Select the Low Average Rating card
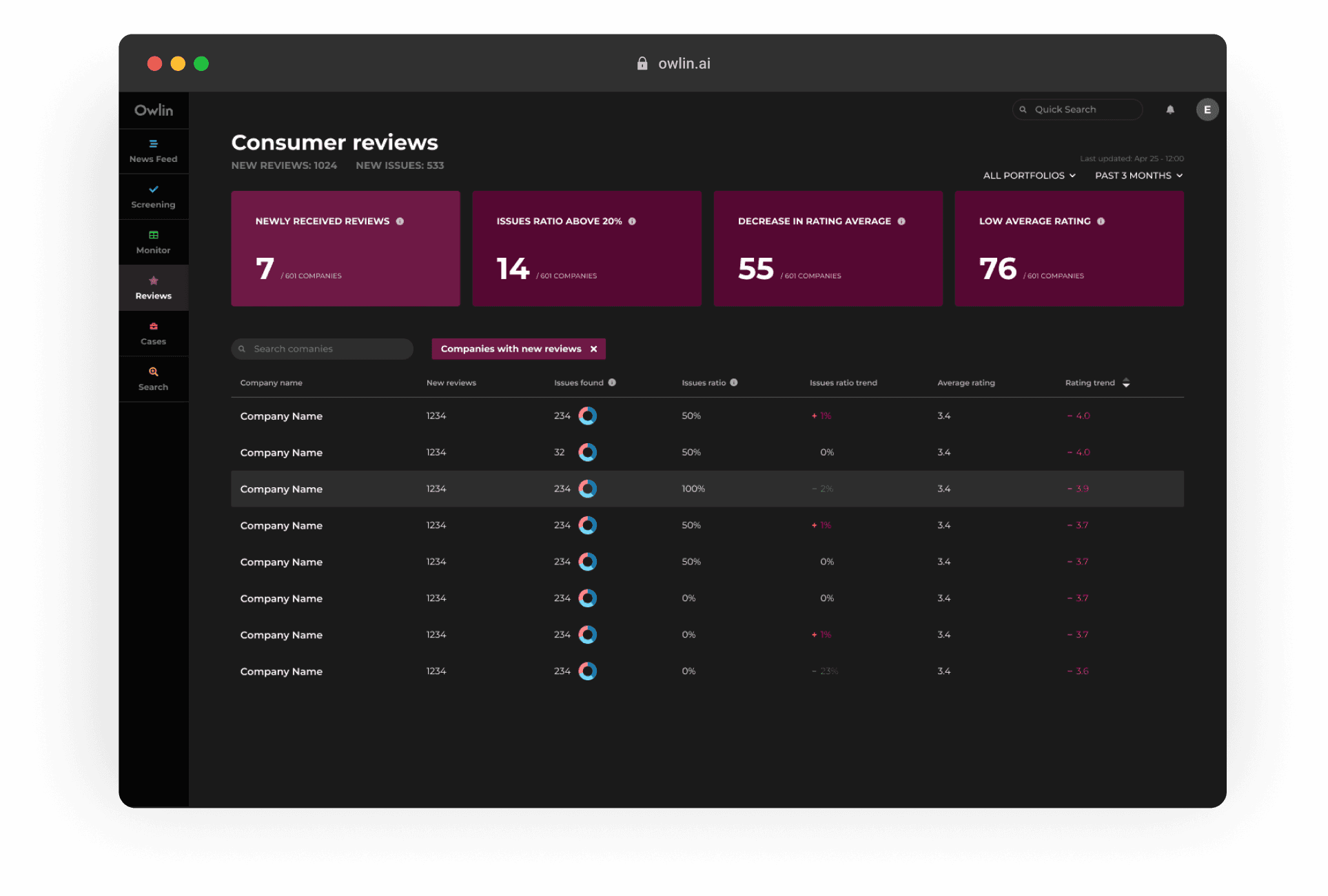1328x896 pixels. click(1069, 249)
